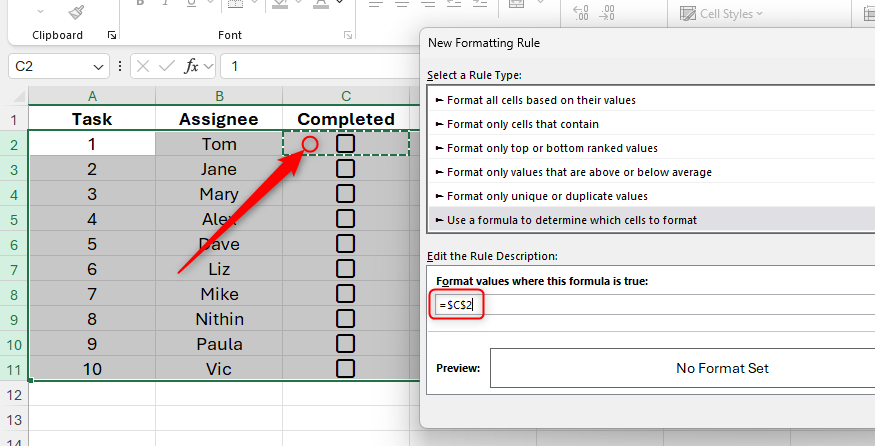The width and height of the screenshot is (875, 446).
Task: Open the Name Box dropdown arrow
Action: coord(99,67)
